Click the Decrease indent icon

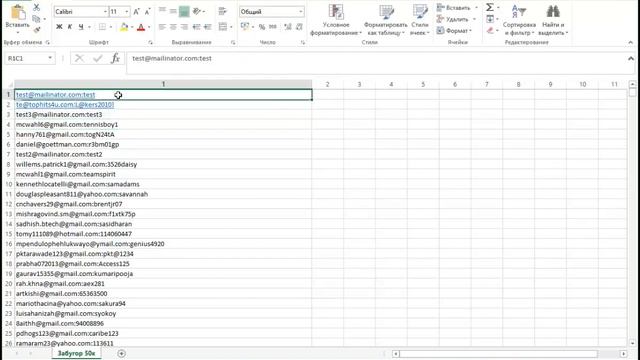[196, 27]
